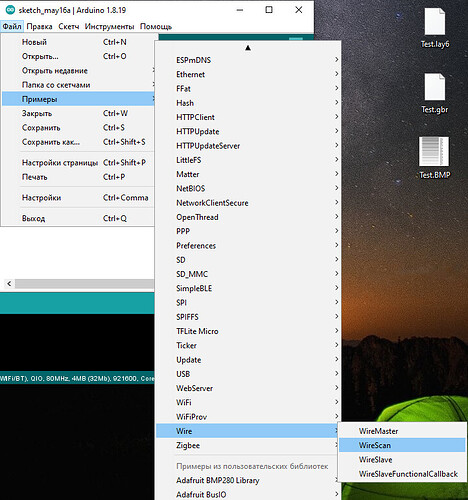Screen dimensions: 468x500
Task: Expand TFLite Micro examples
Action: [248, 331]
